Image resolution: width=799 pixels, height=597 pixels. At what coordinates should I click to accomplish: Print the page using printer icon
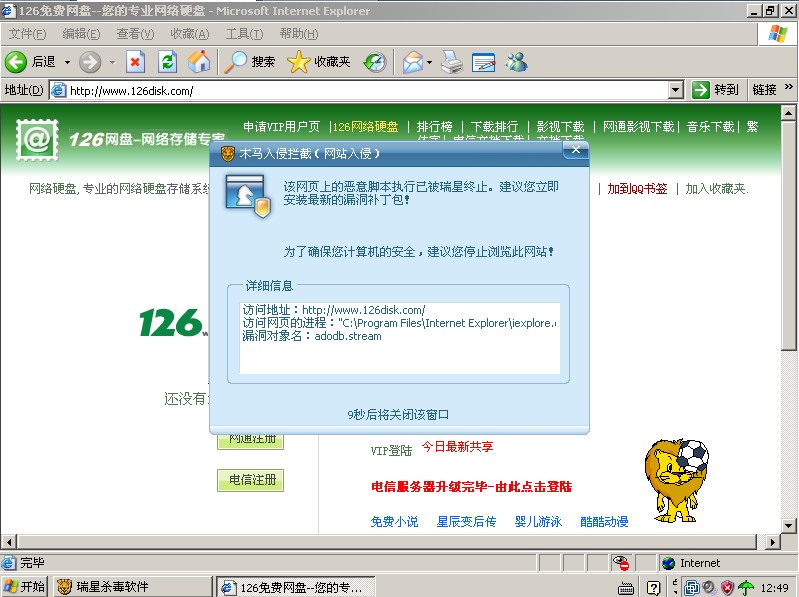pyautogui.click(x=451, y=62)
